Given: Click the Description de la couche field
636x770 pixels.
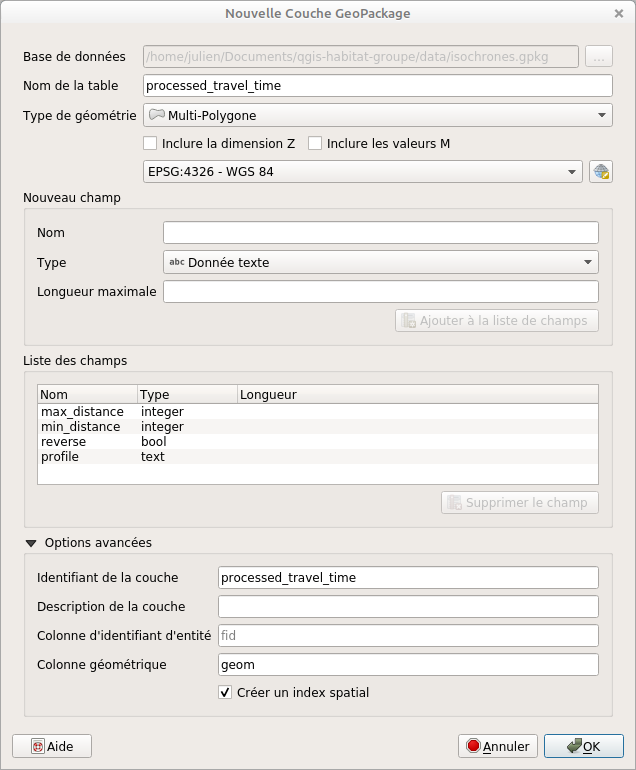Looking at the screenshot, I should point(408,606).
